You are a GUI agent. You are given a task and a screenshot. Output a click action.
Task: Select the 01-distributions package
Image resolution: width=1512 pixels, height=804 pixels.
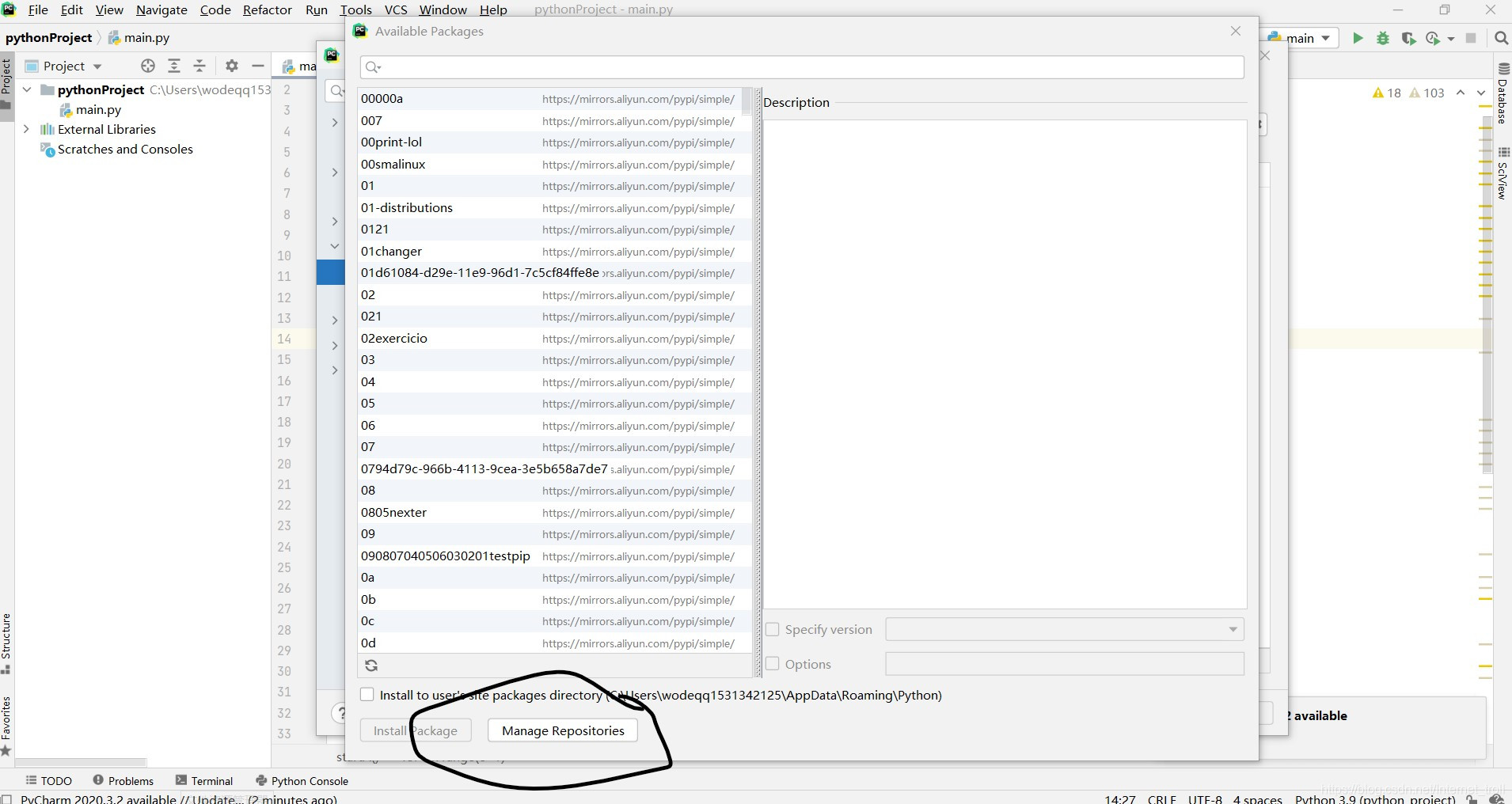pos(554,207)
